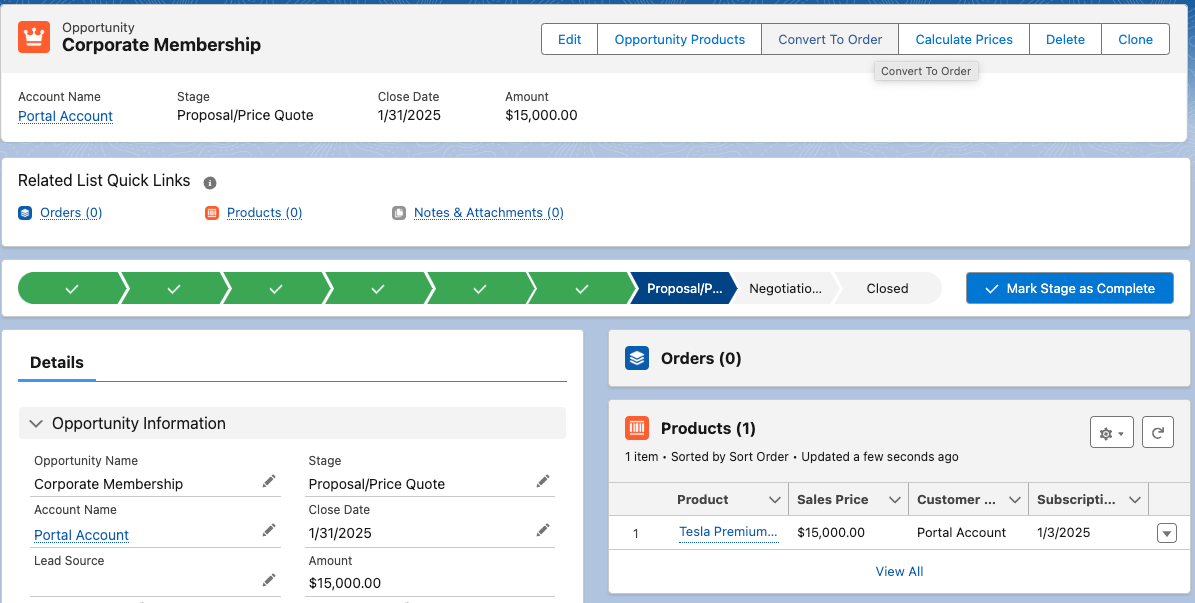Open Portal Account link in header
The height and width of the screenshot is (603, 1195).
pos(66,116)
